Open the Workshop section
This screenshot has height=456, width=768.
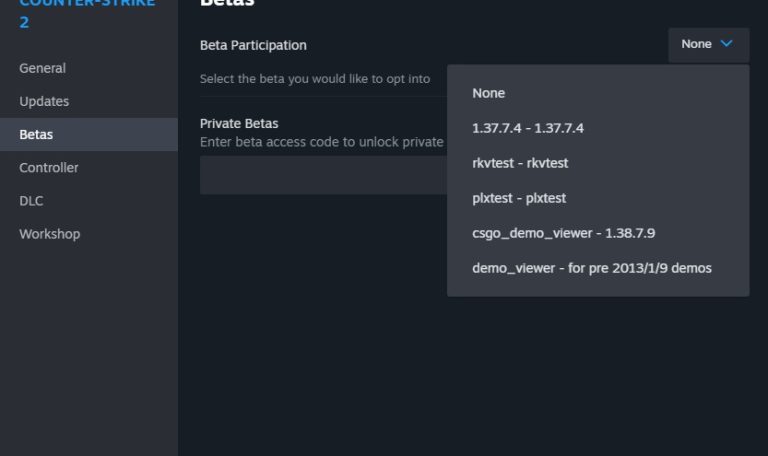click(50, 233)
